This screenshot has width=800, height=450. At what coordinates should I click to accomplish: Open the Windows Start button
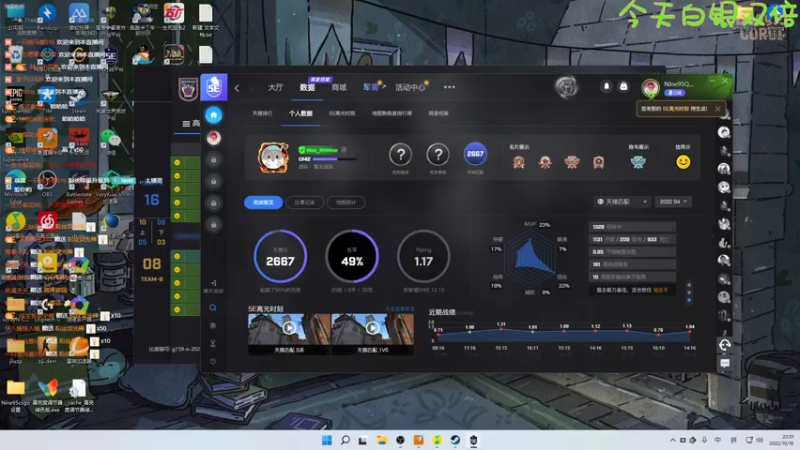327,440
